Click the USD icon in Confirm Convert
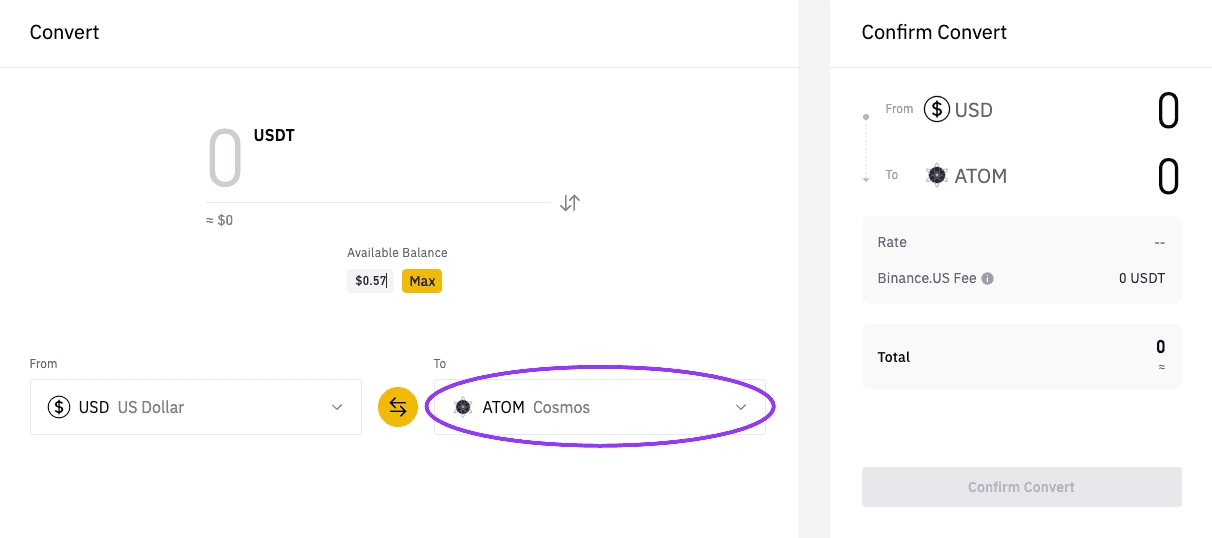The height and width of the screenshot is (538, 1212). pos(936,109)
